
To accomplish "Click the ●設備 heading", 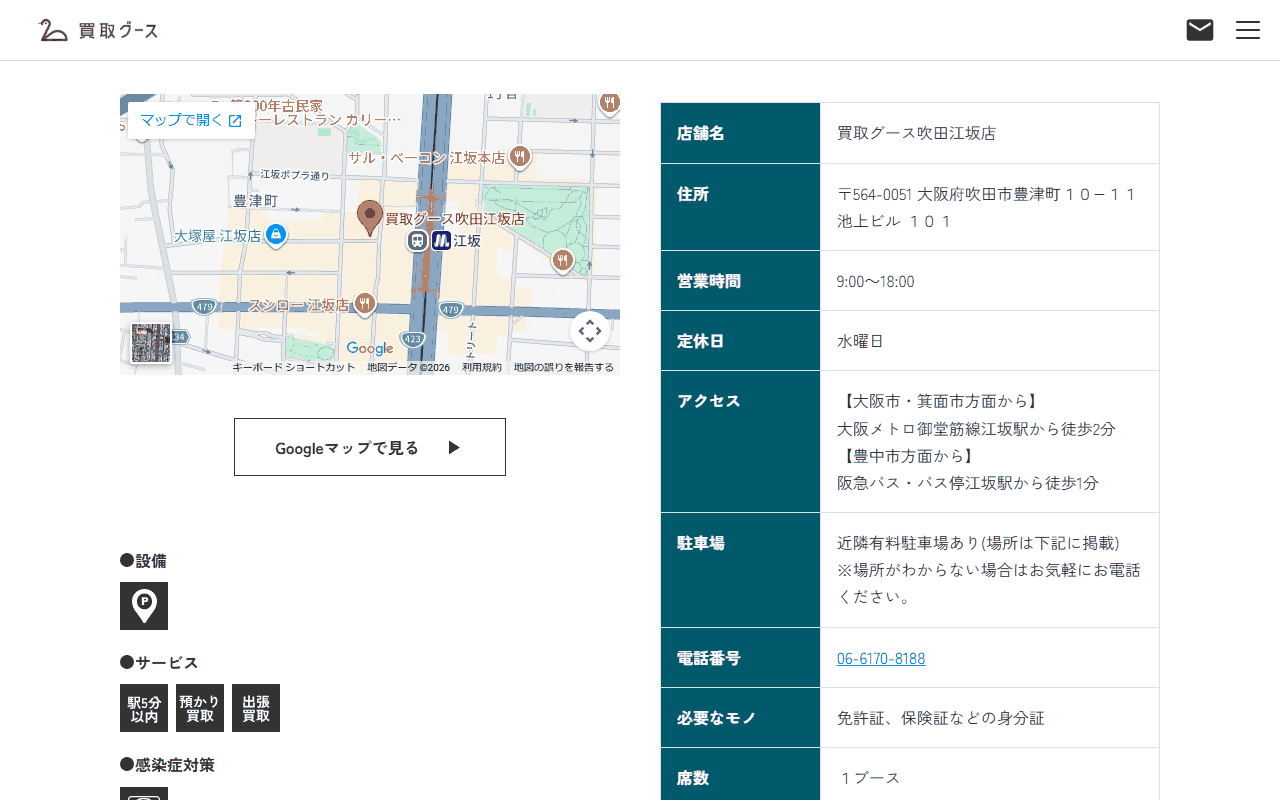I will coord(143,561).
